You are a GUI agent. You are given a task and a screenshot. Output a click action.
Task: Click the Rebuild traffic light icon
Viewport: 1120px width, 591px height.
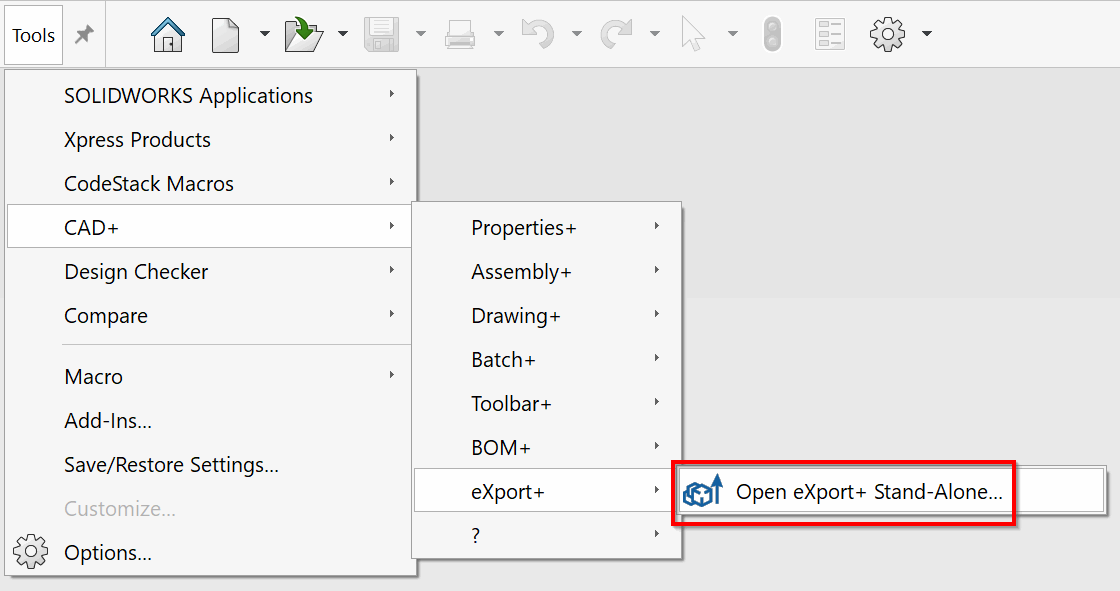coord(772,34)
